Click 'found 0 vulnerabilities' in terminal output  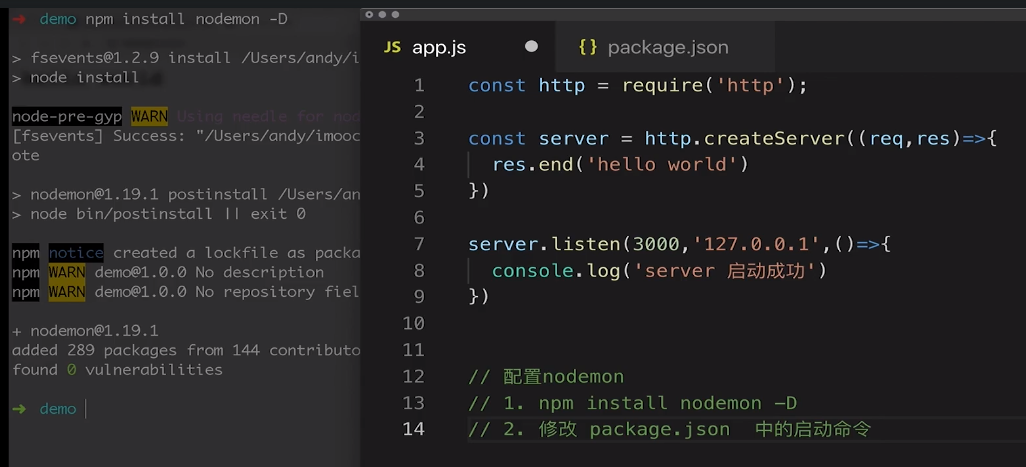pos(117,370)
